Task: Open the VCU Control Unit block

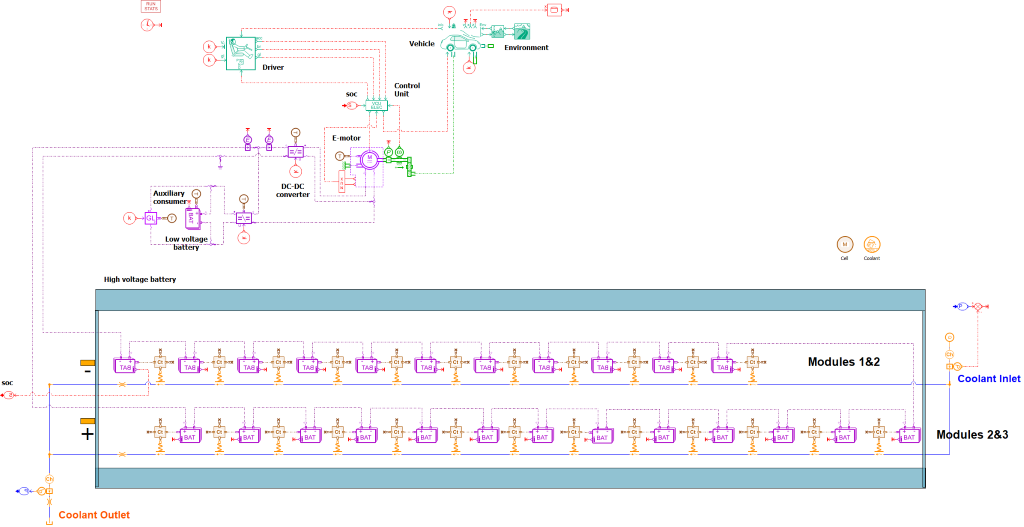Action: [379, 104]
